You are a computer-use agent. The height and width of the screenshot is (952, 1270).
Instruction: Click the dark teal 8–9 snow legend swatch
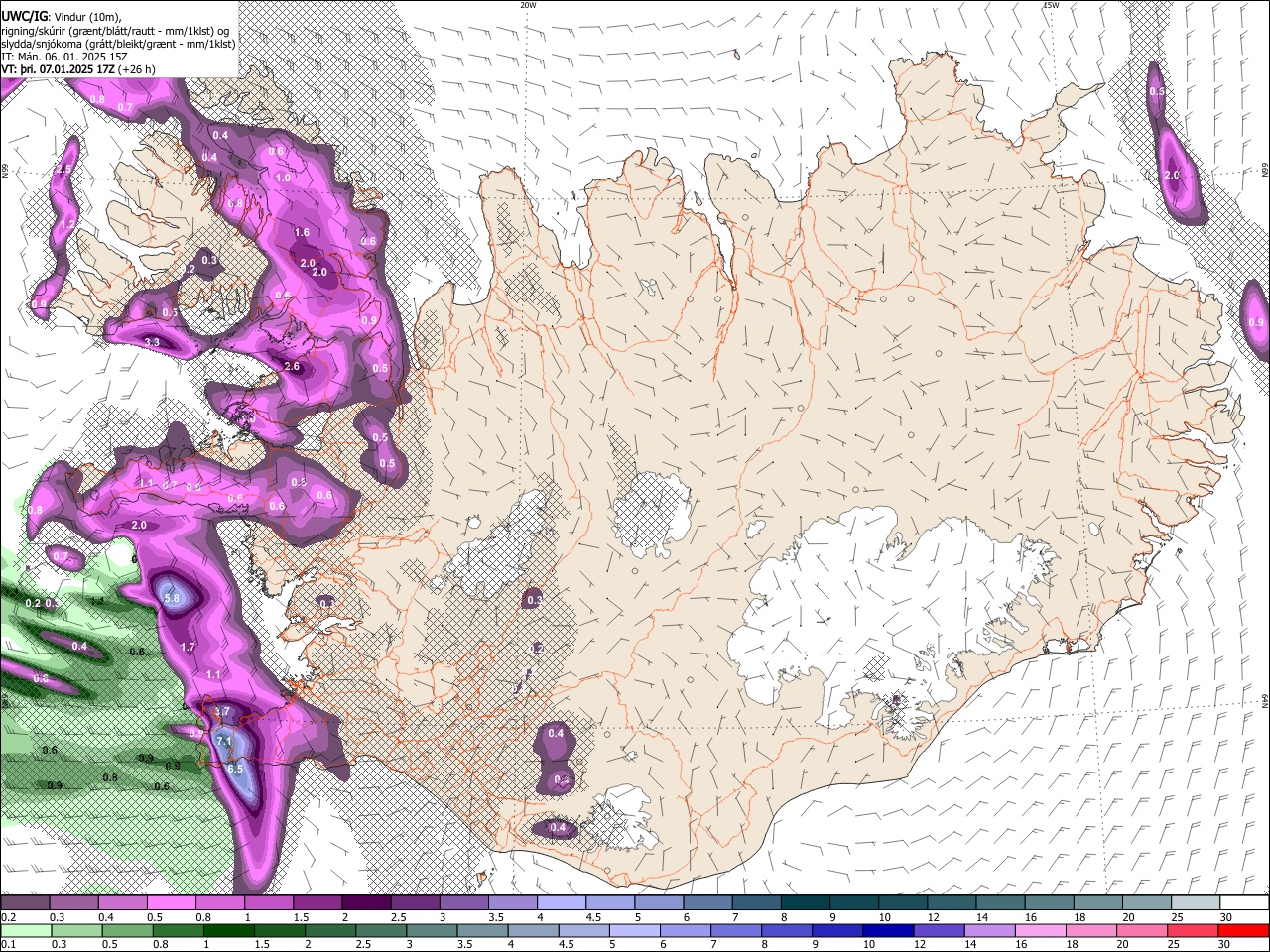[x=806, y=903]
